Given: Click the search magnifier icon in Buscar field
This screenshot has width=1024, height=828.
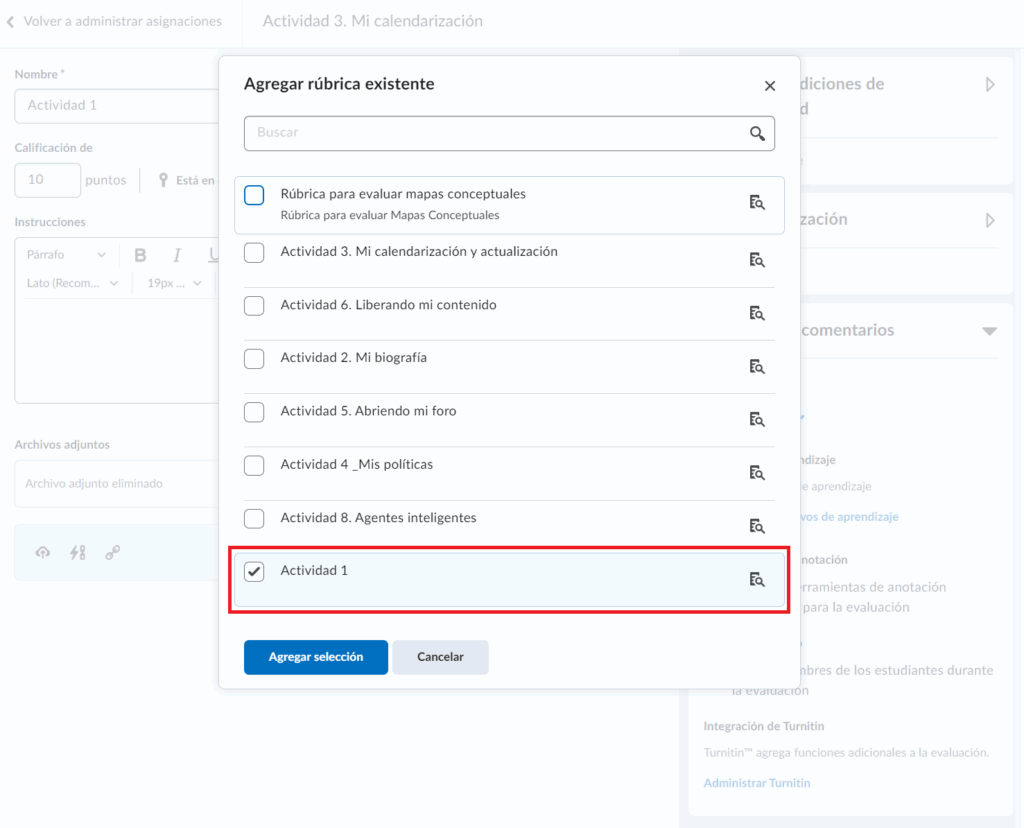Looking at the screenshot, I should click(757, 133).
